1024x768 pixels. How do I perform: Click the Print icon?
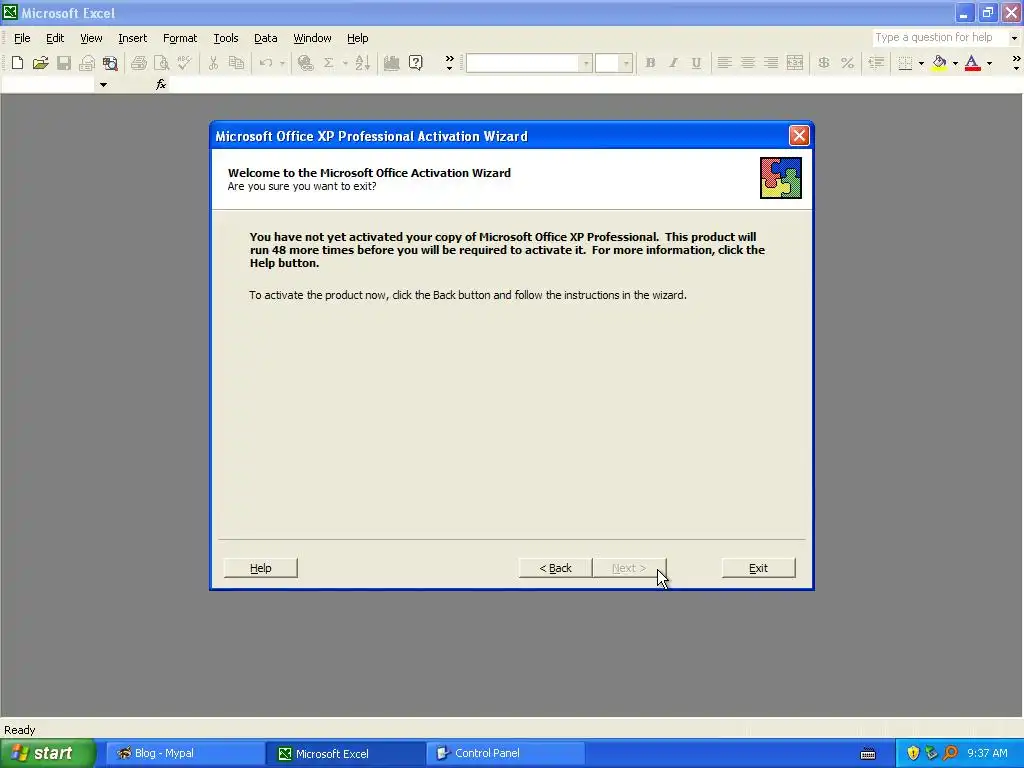pos(138,63)
